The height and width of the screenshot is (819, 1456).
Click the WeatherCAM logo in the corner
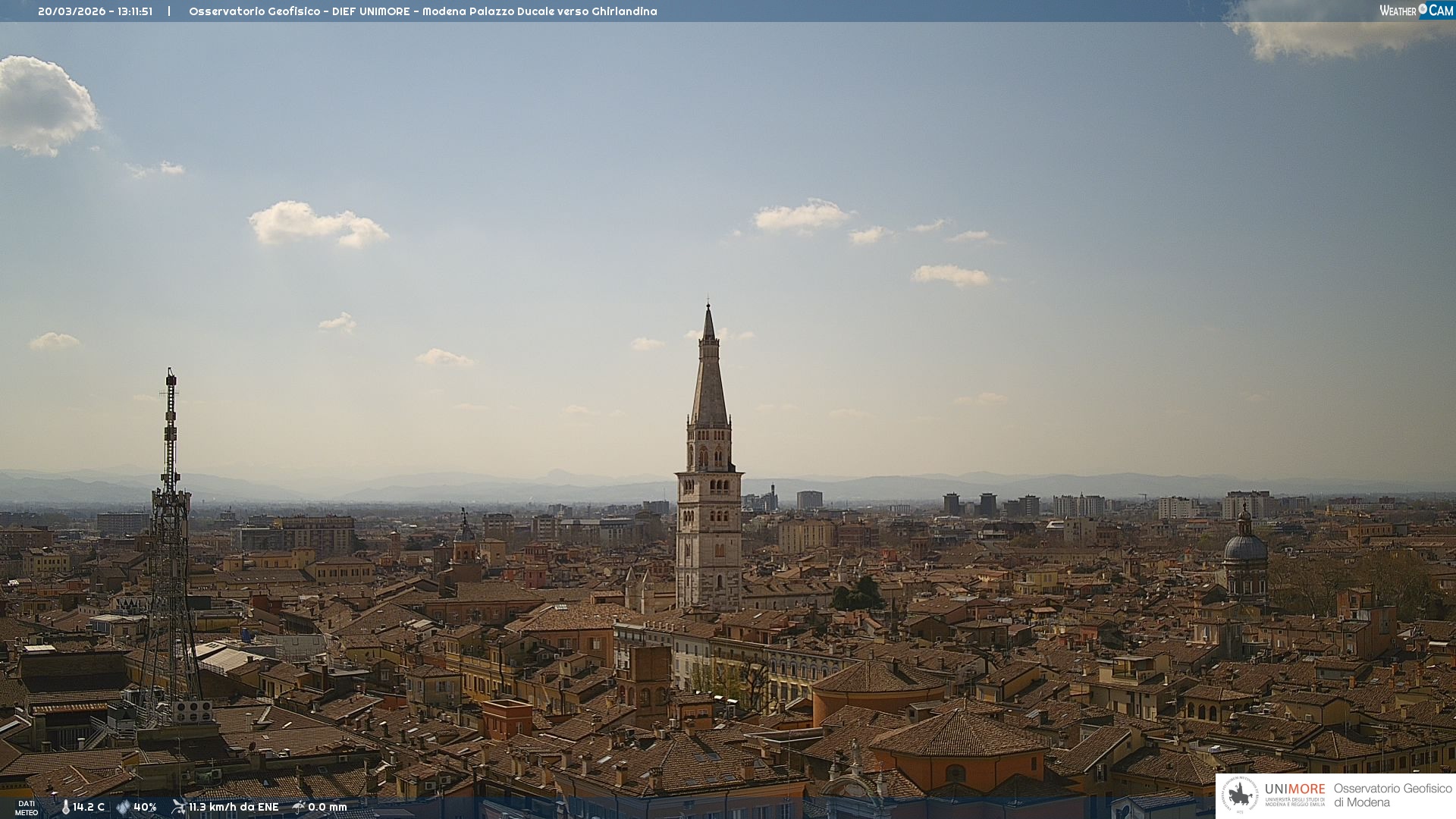(1416, 11)
